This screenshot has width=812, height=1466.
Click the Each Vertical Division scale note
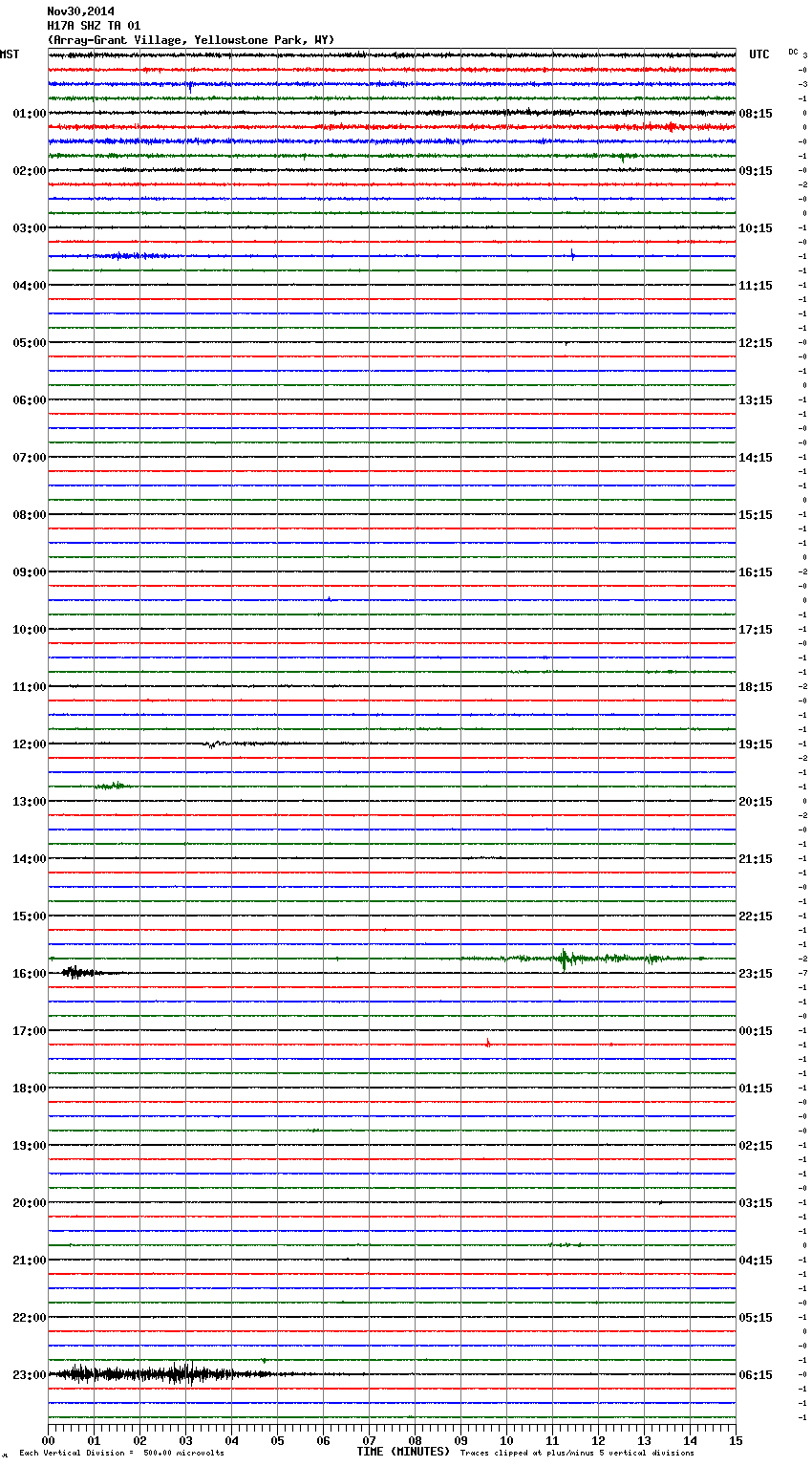pyautogui.click(x=121, y=1453)
